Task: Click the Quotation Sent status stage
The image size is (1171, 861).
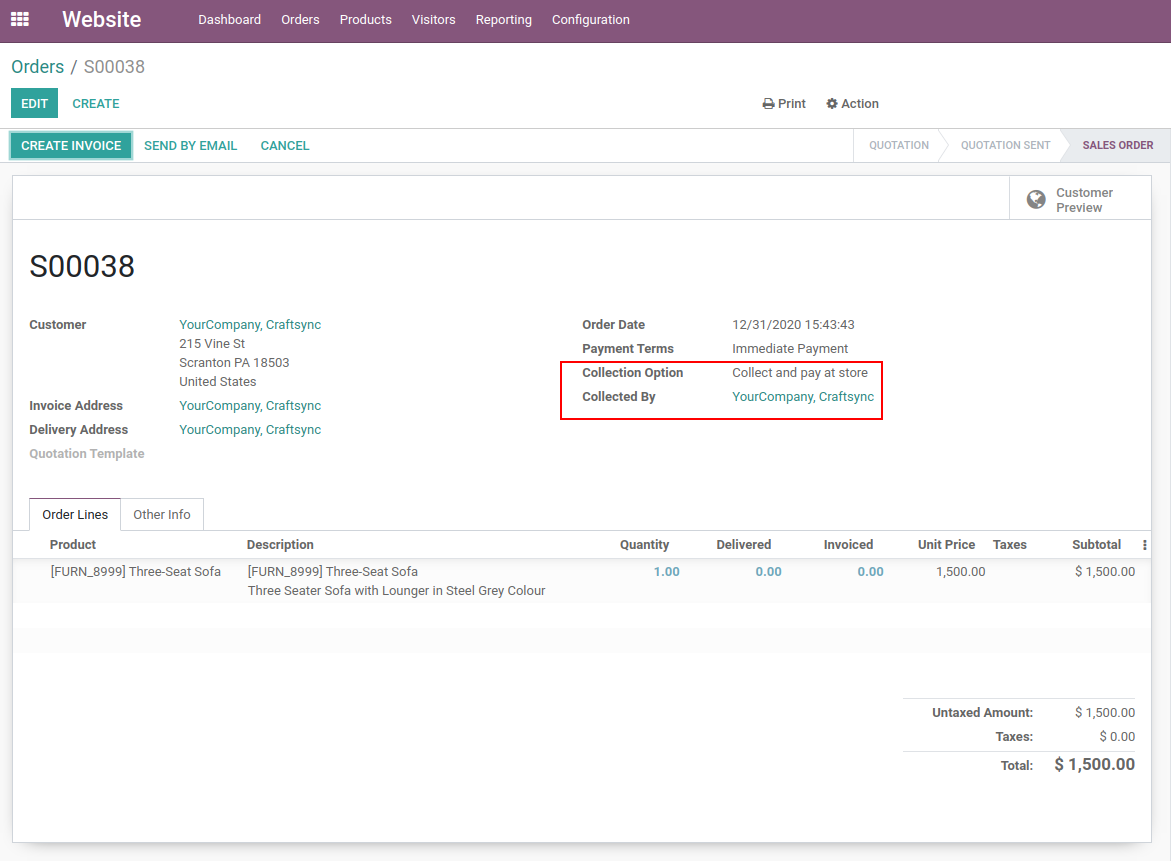Action: click(1005, 146)
